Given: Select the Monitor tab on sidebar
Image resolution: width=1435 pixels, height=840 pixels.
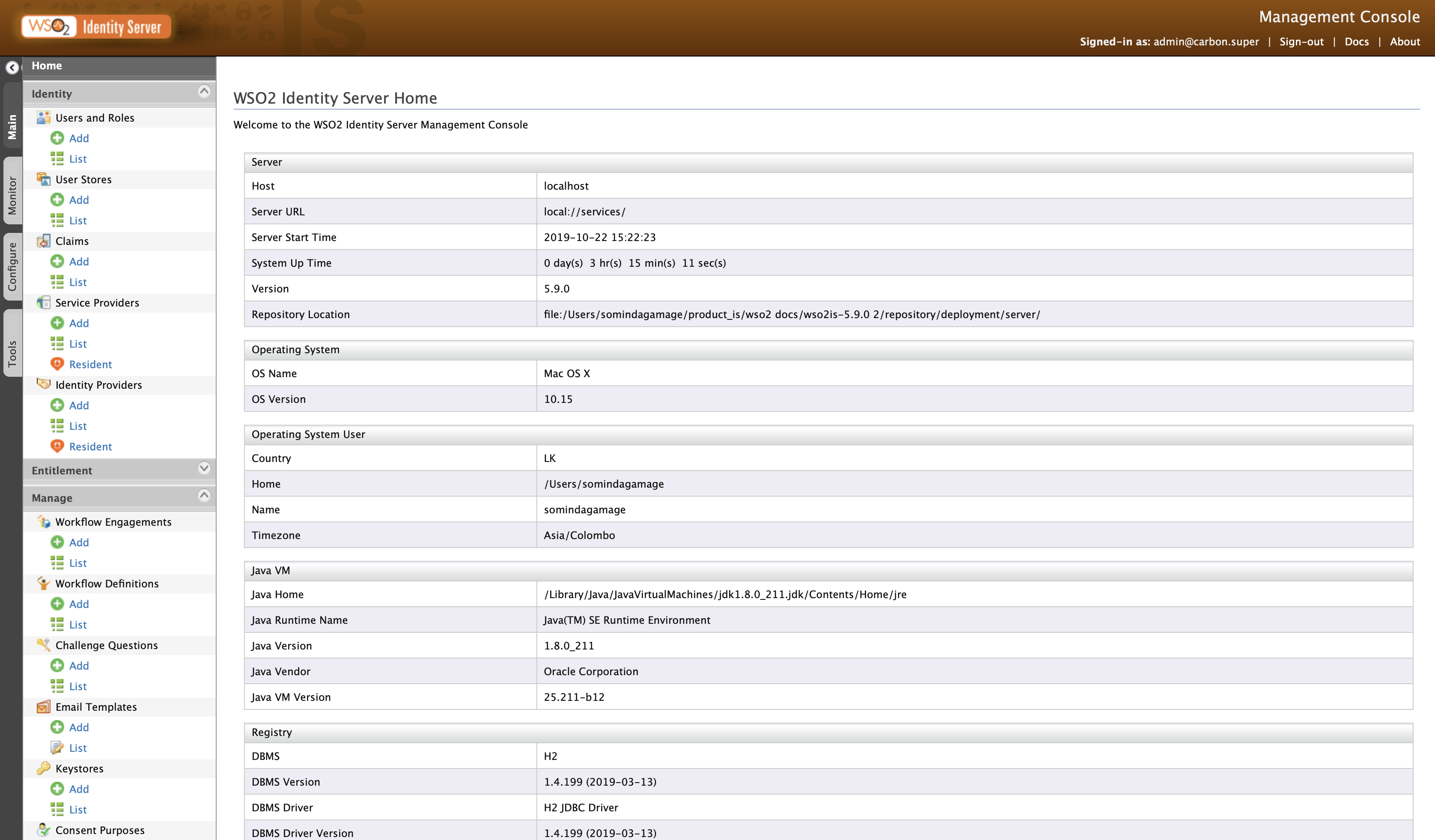Looking at the screenshot, I should (12, 197).
